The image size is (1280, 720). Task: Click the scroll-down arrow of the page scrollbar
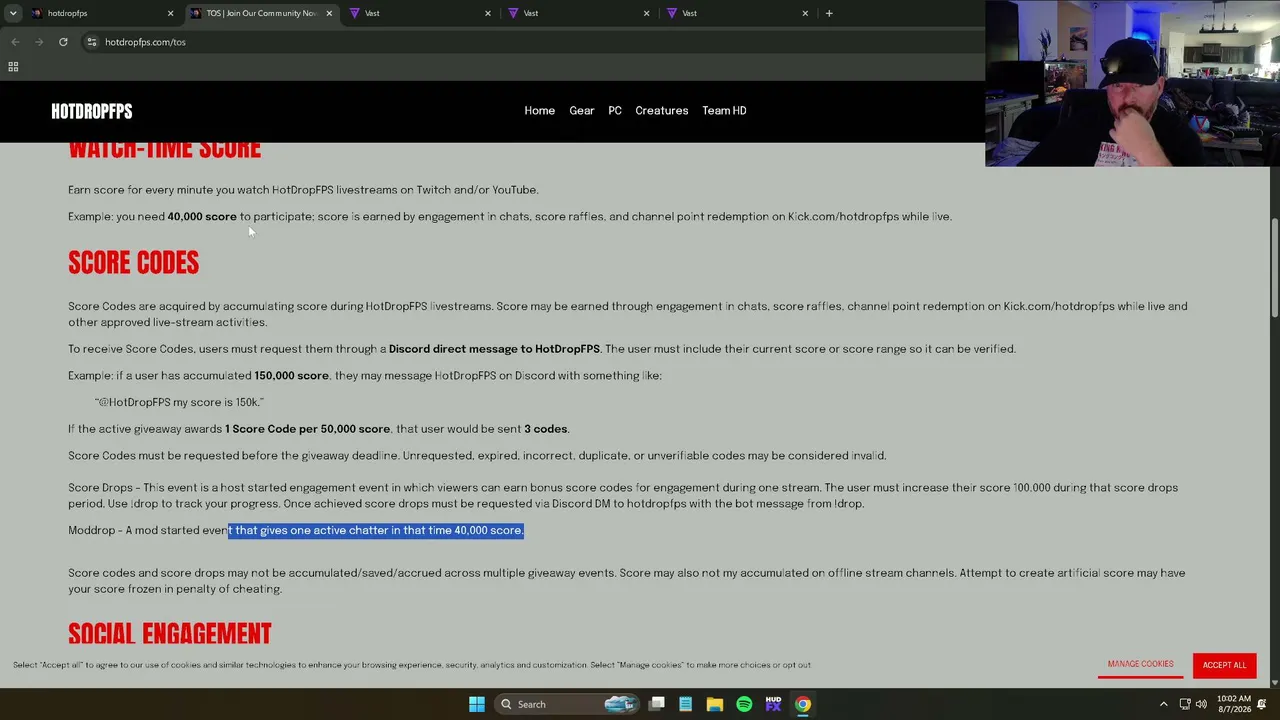tap(1274, 682)
